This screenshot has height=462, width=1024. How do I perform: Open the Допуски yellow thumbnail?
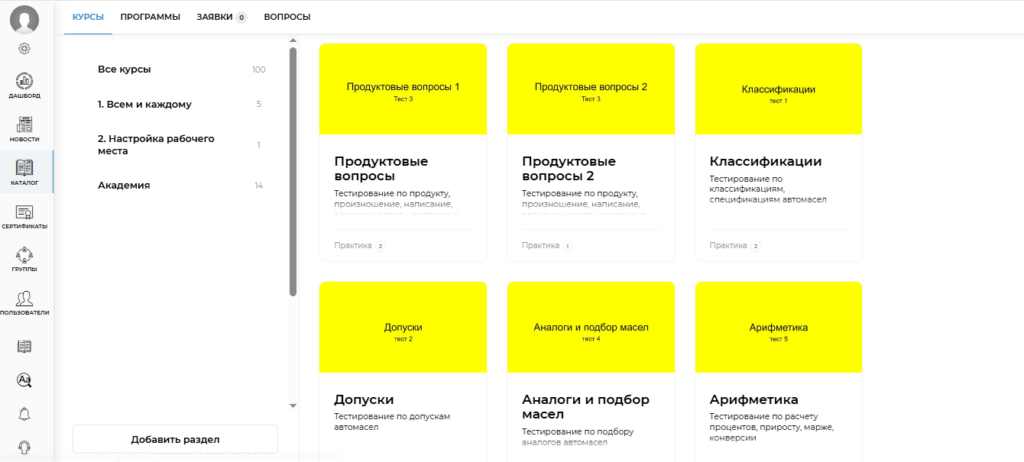403,327
